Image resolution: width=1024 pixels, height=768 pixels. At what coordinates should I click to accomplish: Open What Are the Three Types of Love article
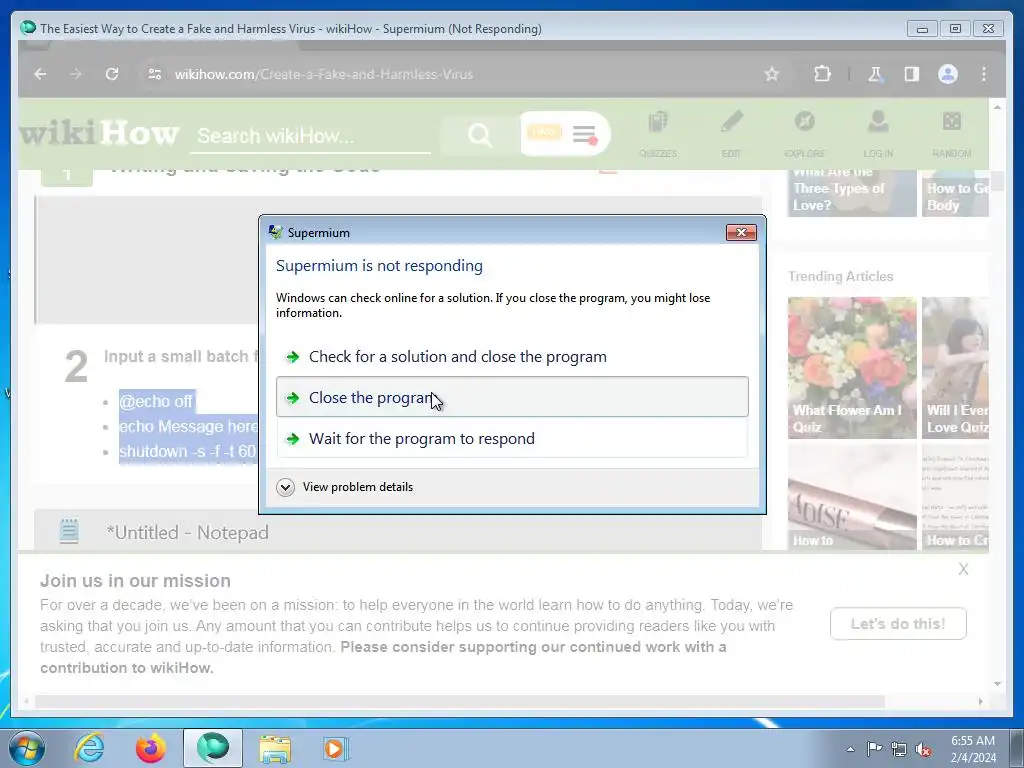click(x=852, y=192)
